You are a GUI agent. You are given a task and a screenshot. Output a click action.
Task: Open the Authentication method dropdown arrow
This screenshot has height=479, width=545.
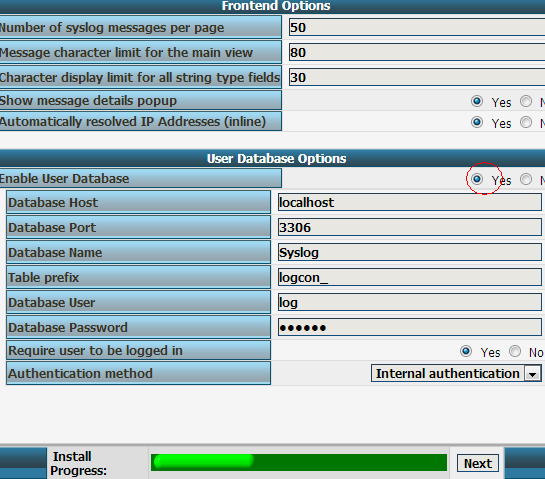click(532, 374)
